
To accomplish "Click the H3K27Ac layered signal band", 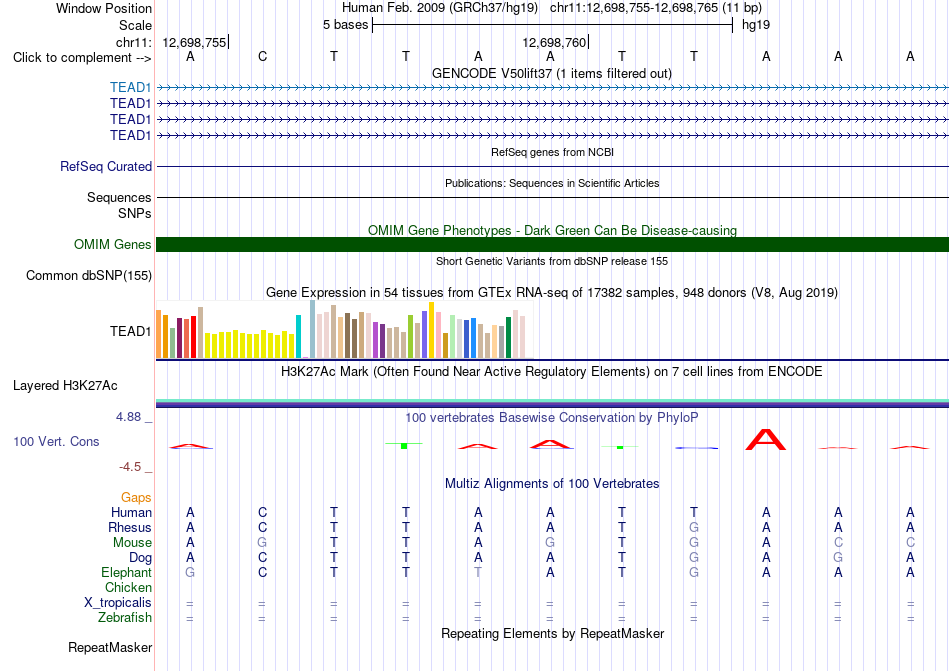I will point(552,403).
